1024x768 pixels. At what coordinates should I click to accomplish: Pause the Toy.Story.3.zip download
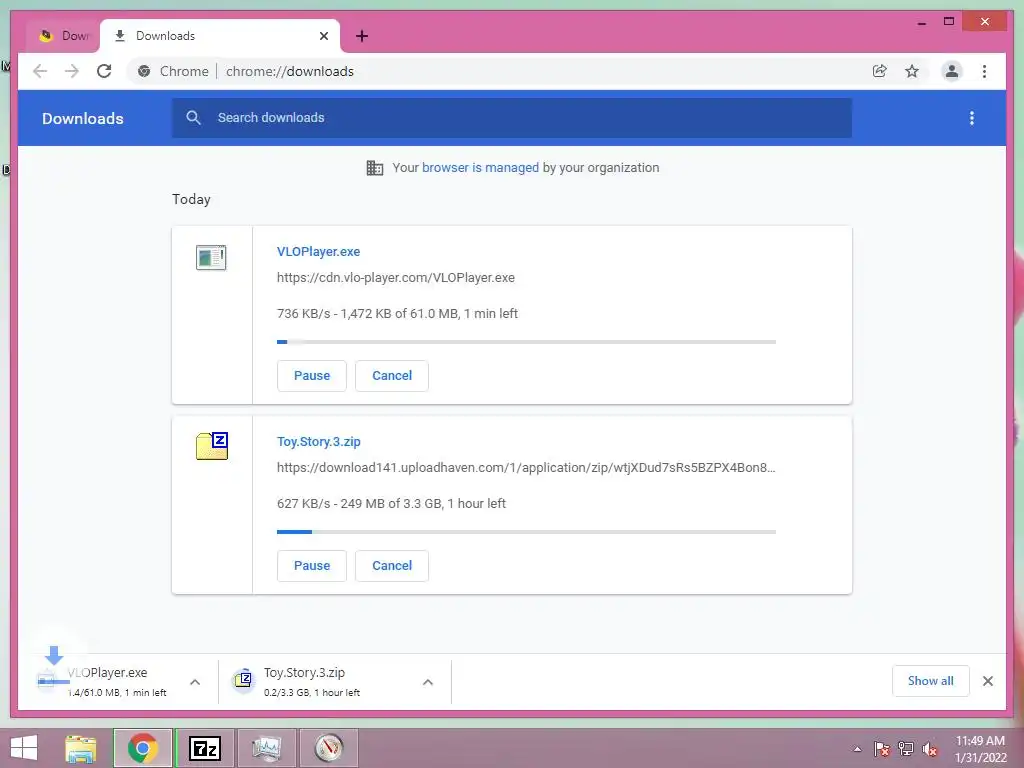[312, 566]
